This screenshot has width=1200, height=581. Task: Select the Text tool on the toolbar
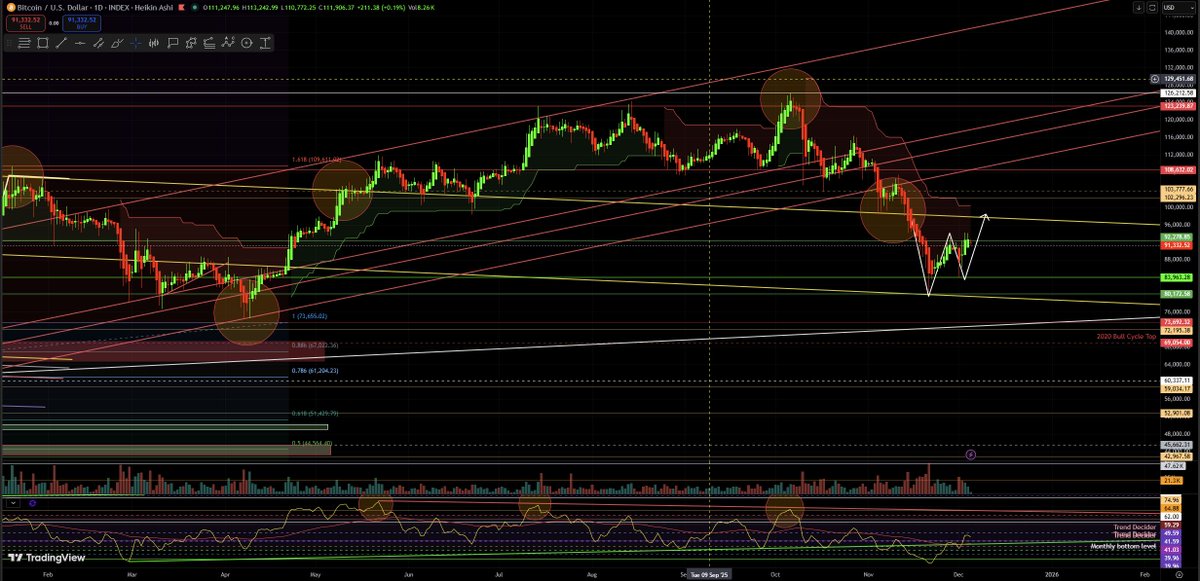click(266, 43)
